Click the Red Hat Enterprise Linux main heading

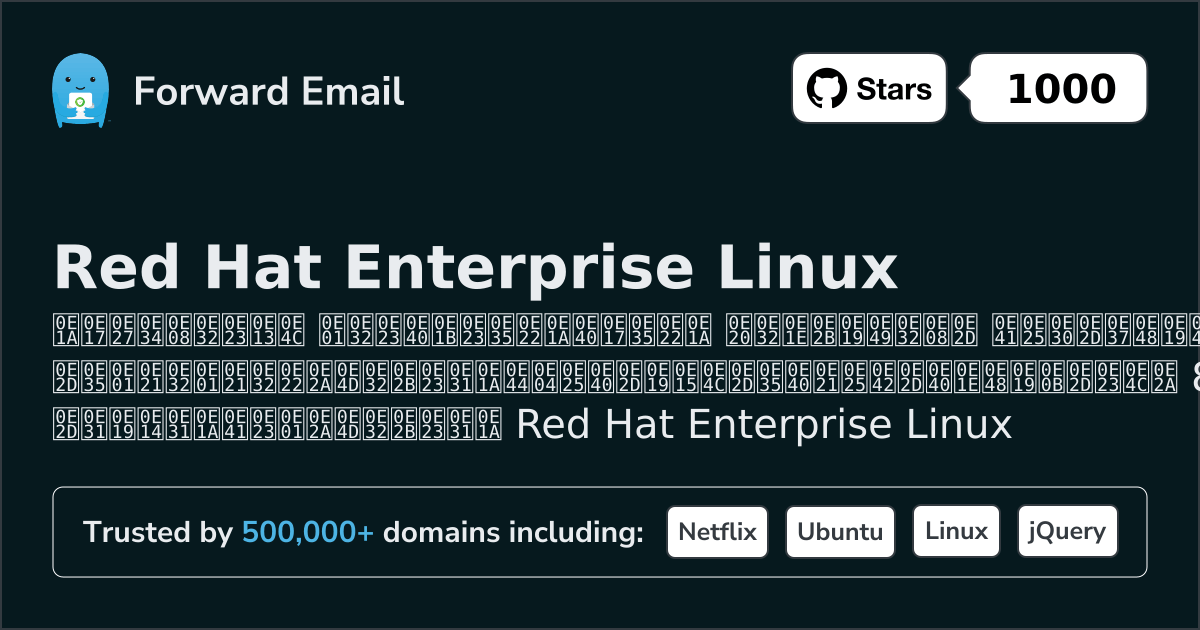[476, 267]
